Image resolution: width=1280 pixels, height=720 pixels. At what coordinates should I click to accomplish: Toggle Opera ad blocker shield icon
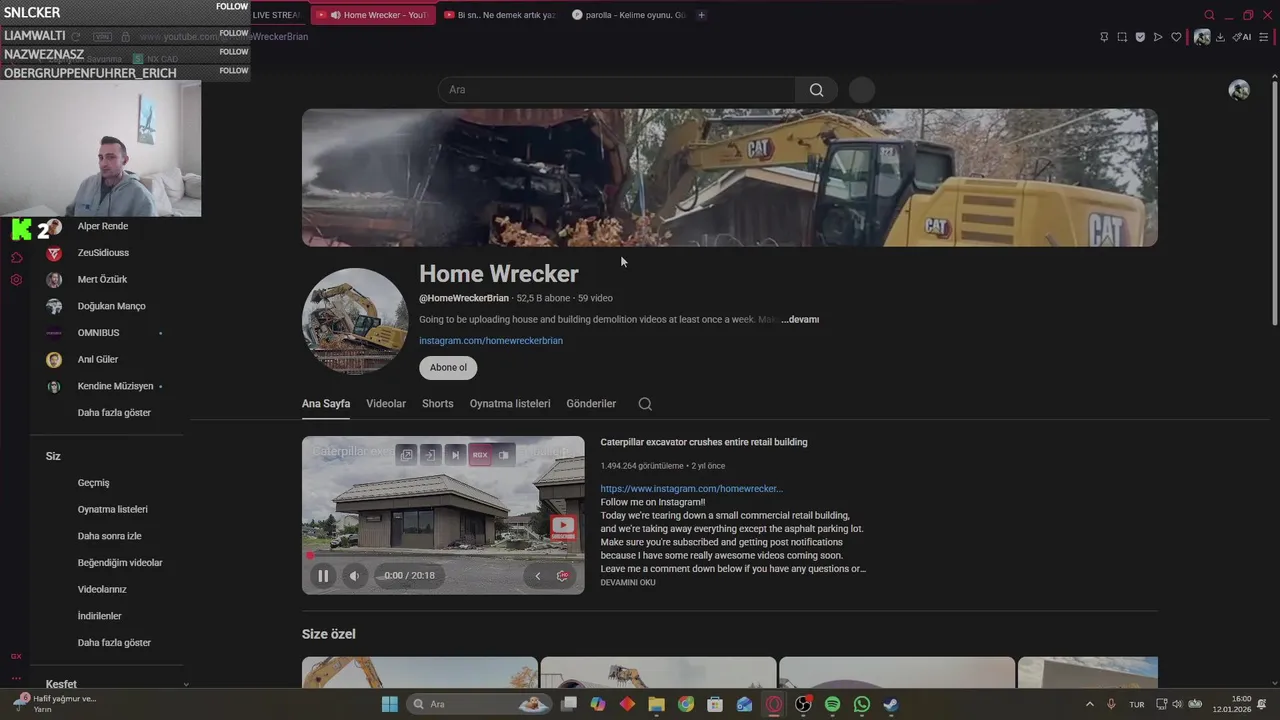pyautogui.click(x=1140, y=37)
